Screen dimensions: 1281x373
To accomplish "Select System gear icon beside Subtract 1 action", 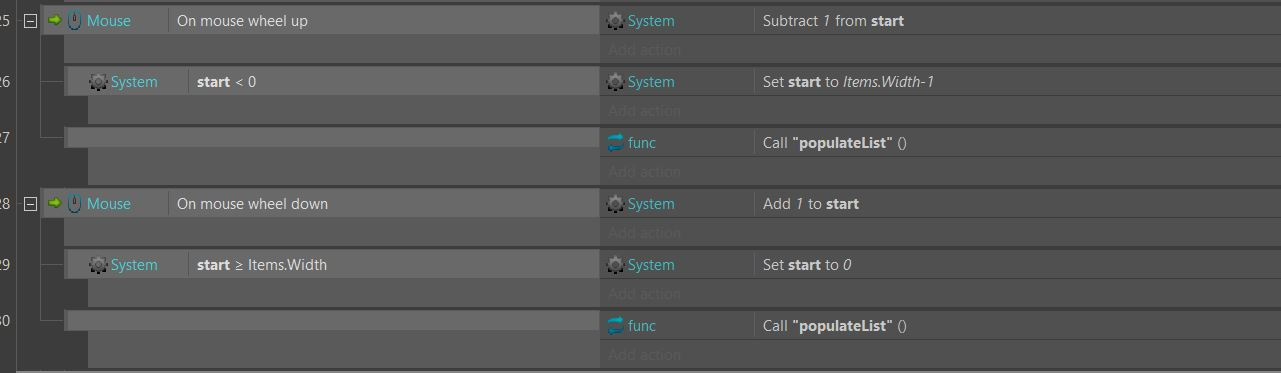I will (616, 20).
